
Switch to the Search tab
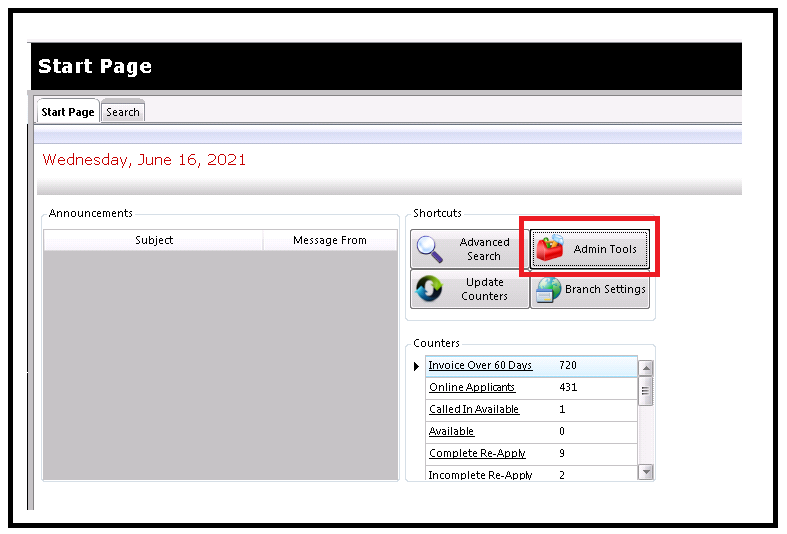[123, 112]
